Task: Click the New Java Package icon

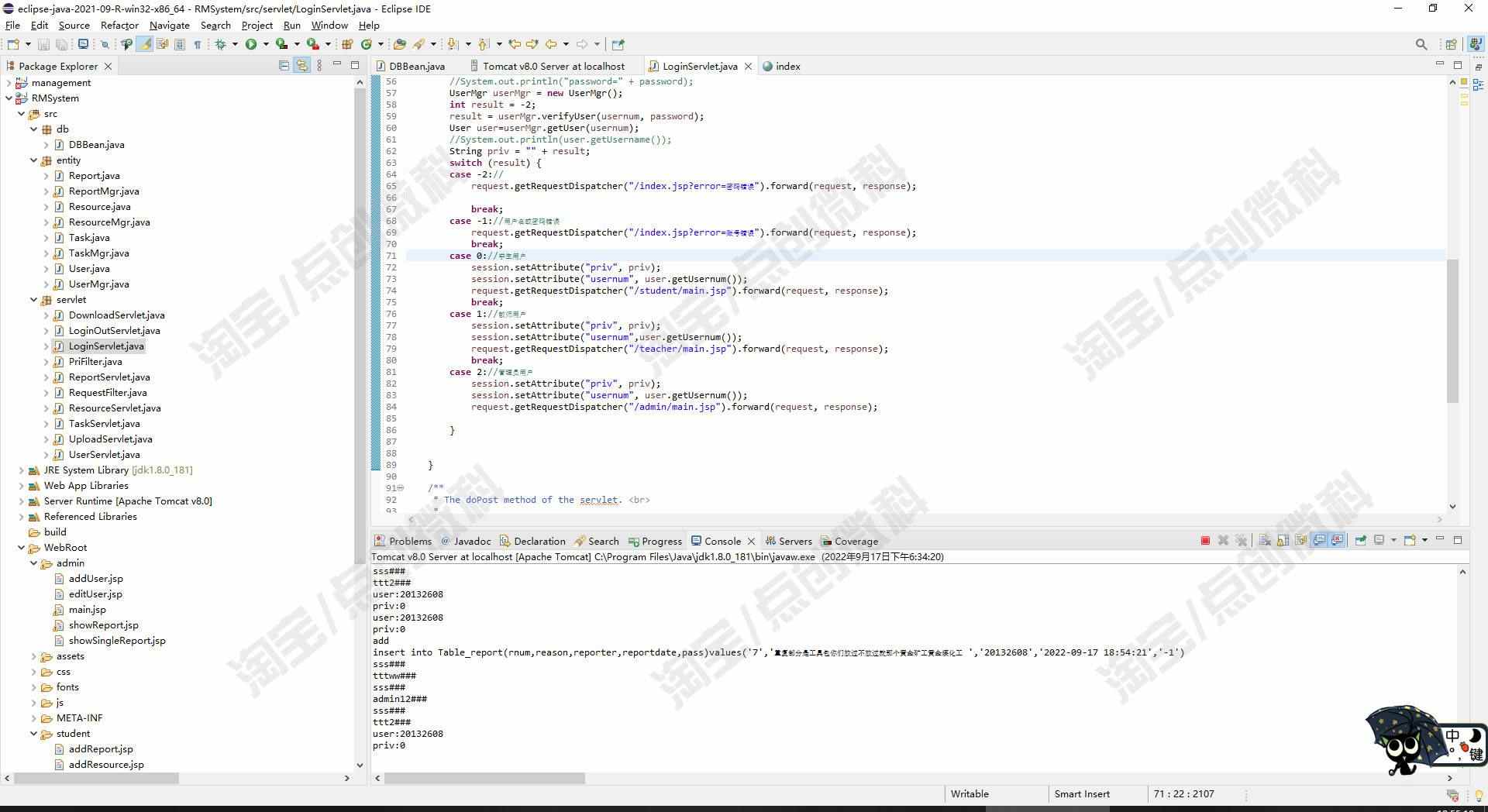Action: point(347,44)
